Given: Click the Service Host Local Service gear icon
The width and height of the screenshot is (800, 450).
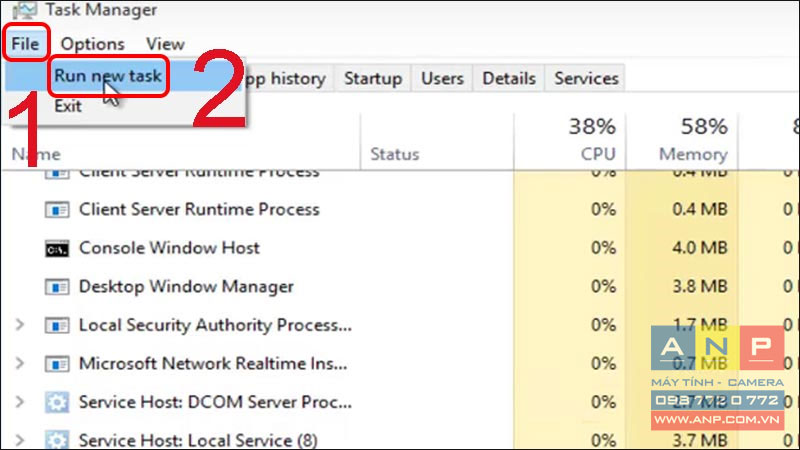Looking at the screenshot, I should coord(57,440).
